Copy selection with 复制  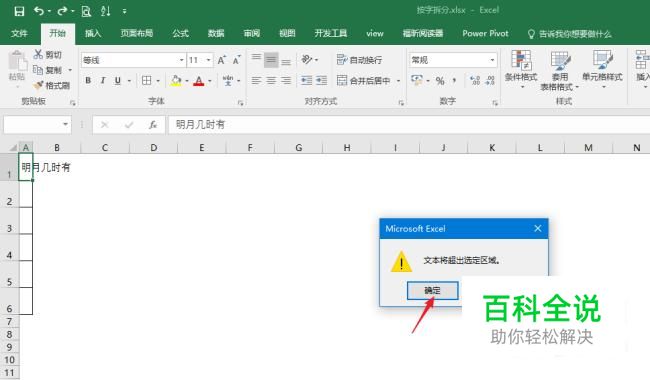(x=47, y=70)
